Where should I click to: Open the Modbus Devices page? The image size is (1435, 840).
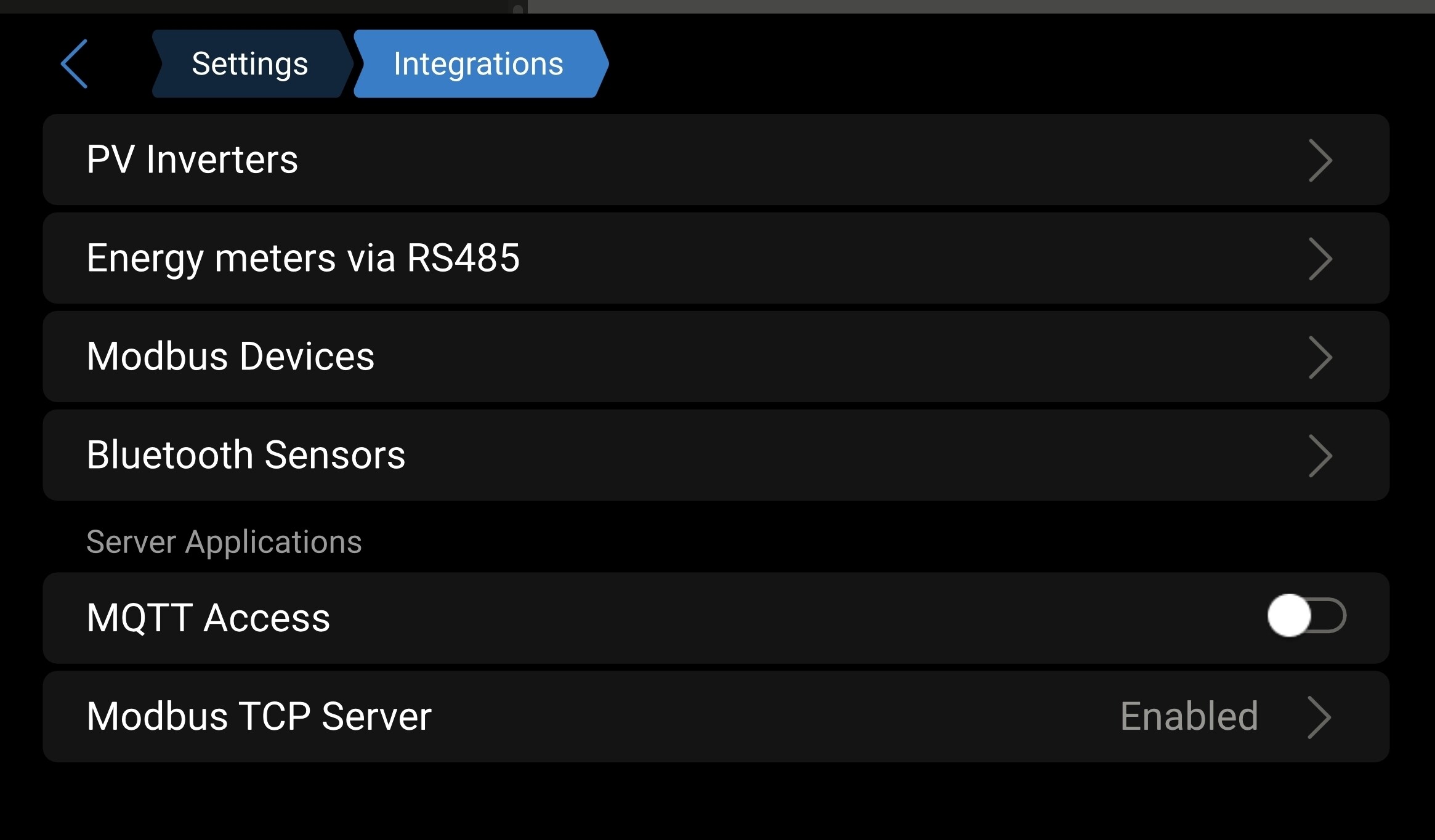(x=716, y=357)
